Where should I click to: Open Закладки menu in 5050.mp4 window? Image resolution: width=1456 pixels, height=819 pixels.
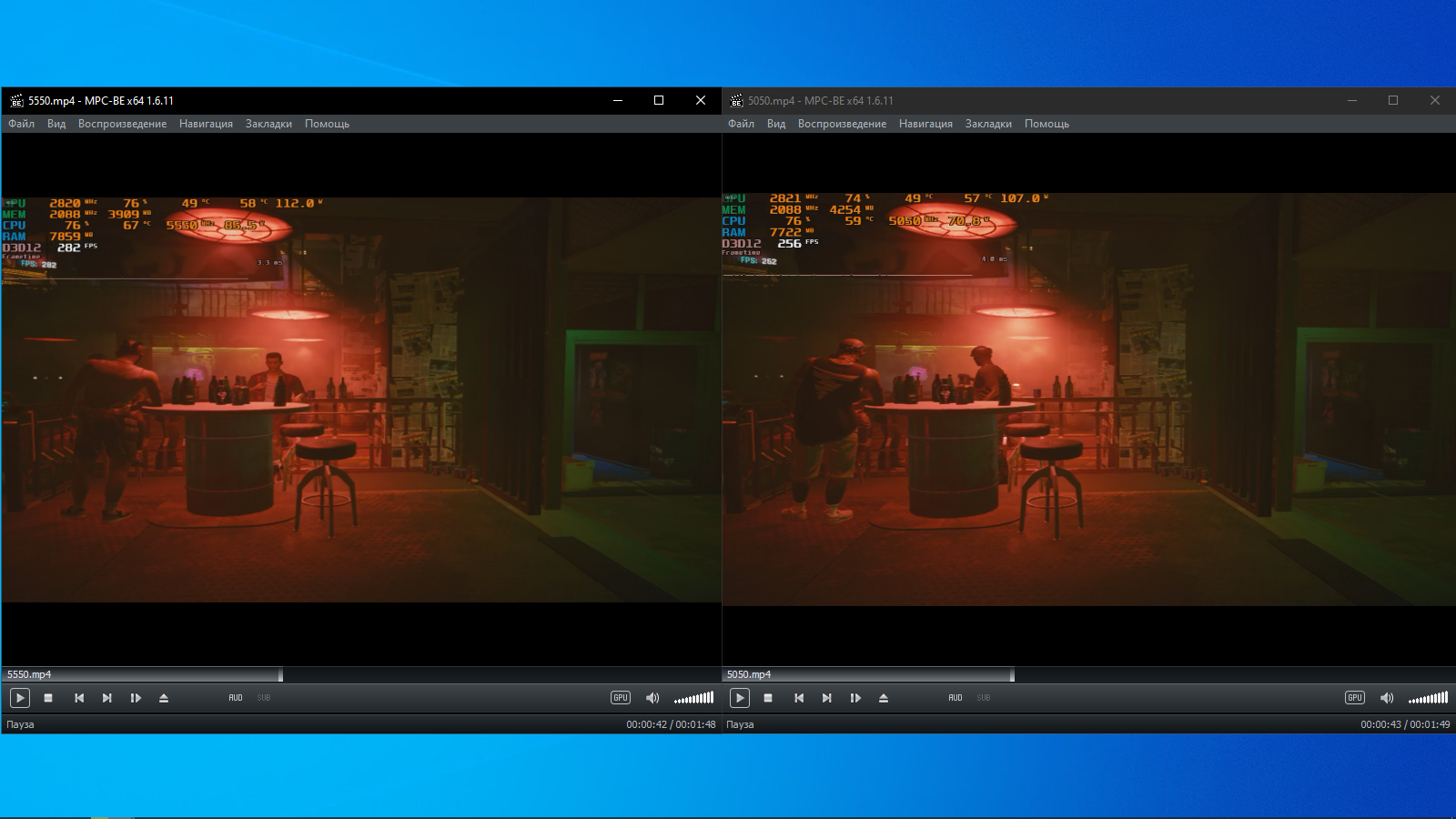(988, 124)
